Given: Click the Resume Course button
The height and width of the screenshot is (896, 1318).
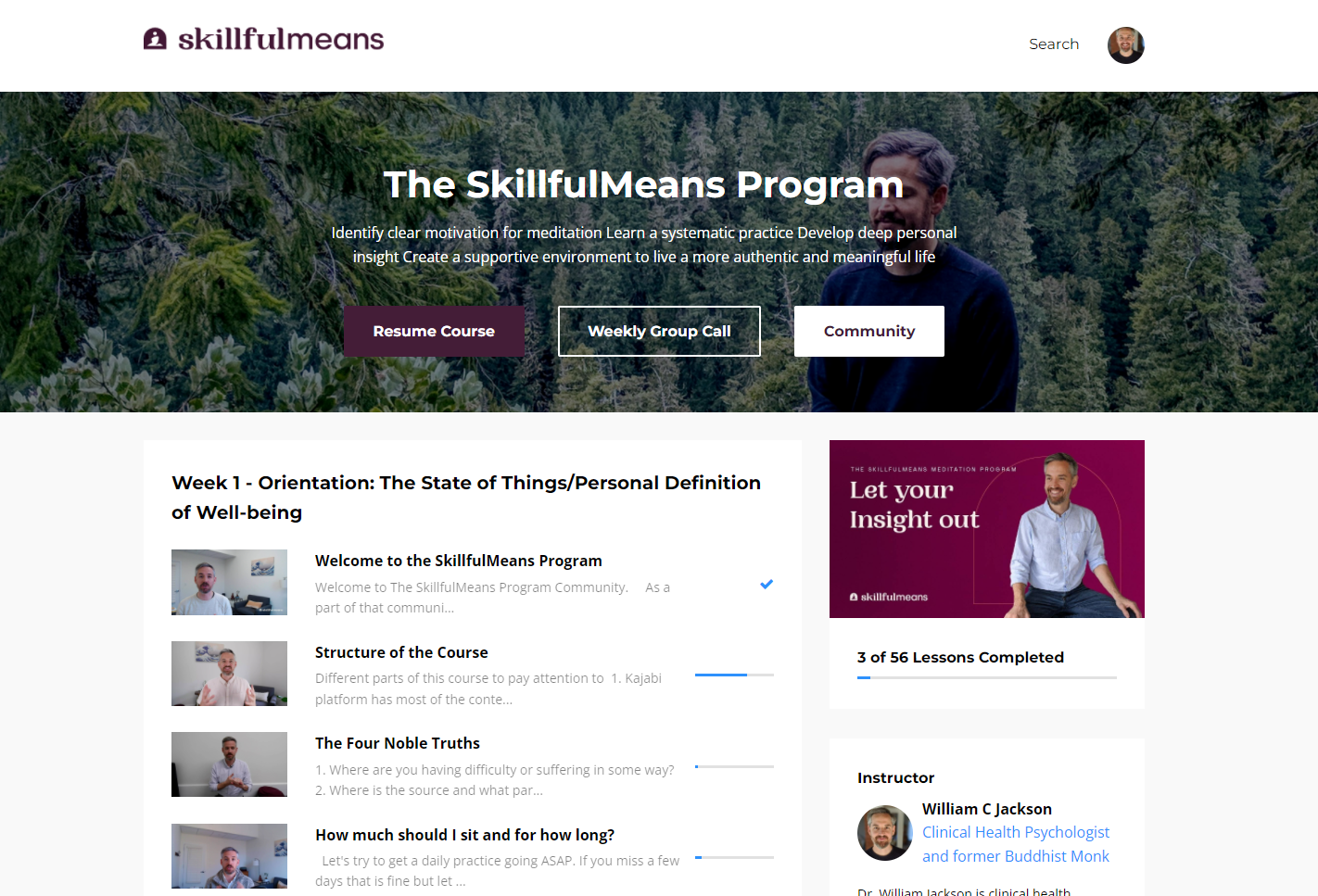Looking at the screenshot, I should (x=434, y=331).
